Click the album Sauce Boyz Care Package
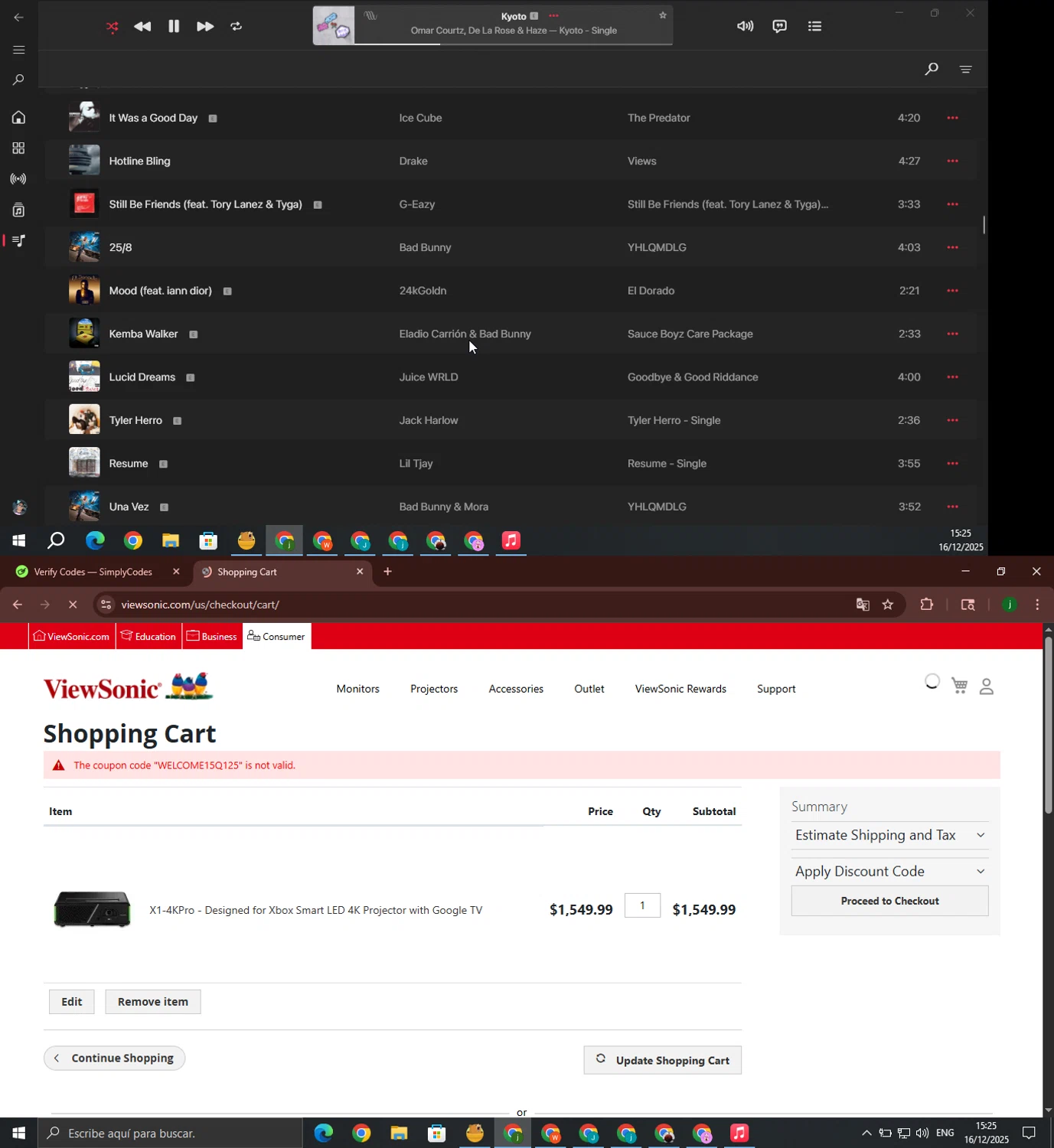1054x1148 pixels. pos(690,334)
